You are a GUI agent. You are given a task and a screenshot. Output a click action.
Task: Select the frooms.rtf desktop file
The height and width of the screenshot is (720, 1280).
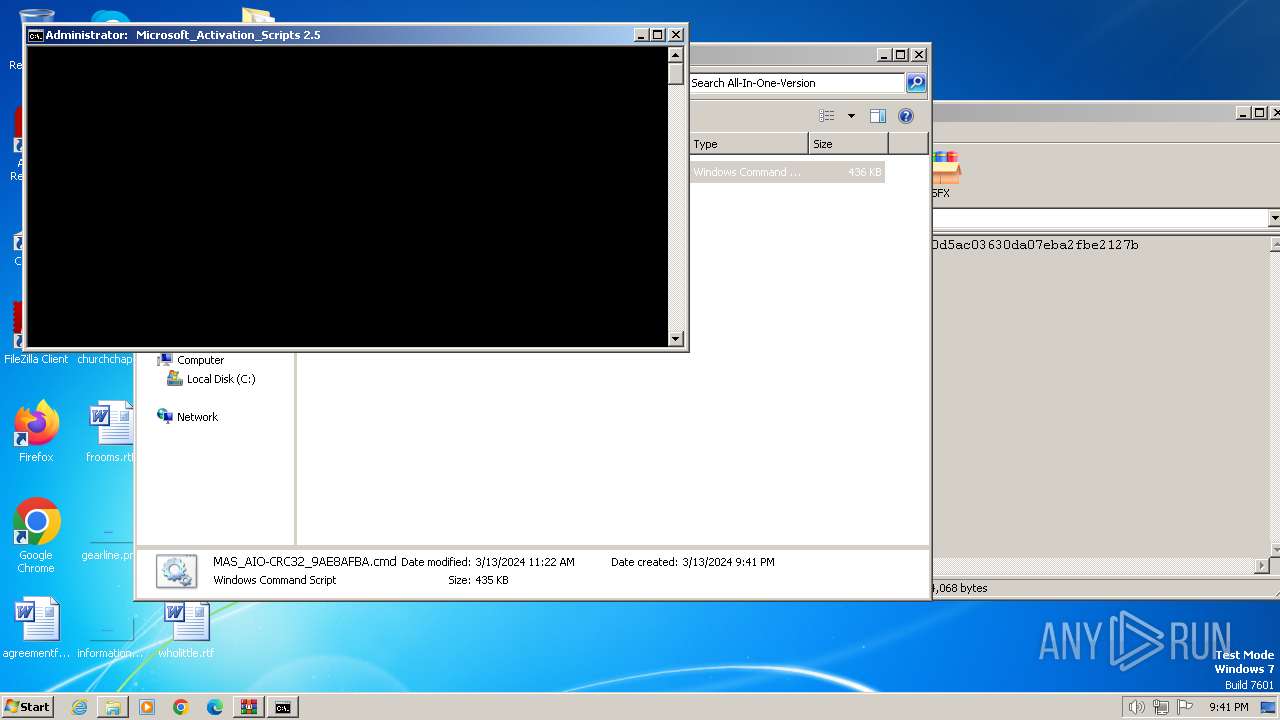pos(110,432)
